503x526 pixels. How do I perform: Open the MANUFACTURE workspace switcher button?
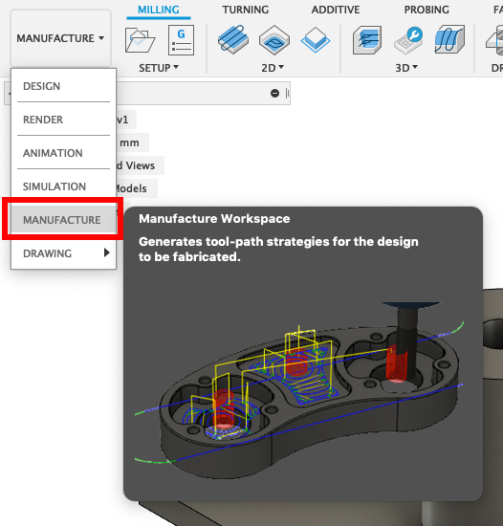(61, 38)
